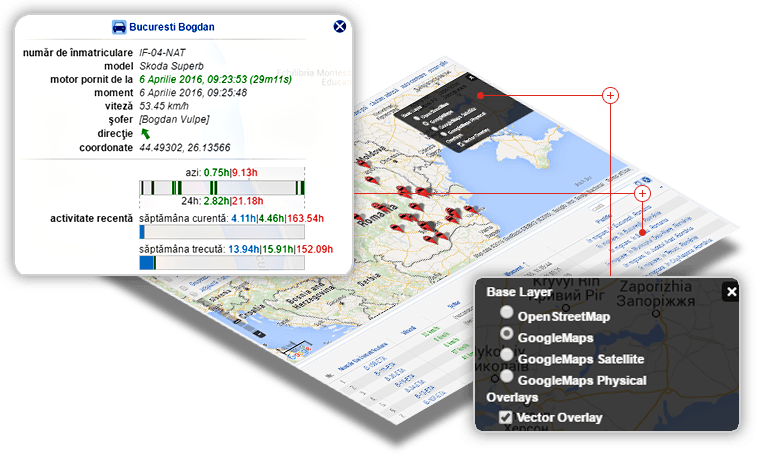The image size is (764, 459).
Task: Click the last week activity bar
Action: (222, 262)
